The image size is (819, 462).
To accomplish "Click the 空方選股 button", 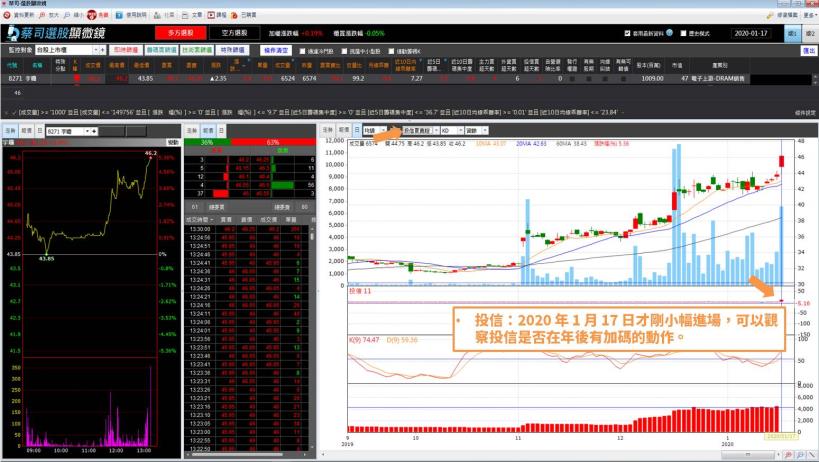I will (235, 33).
